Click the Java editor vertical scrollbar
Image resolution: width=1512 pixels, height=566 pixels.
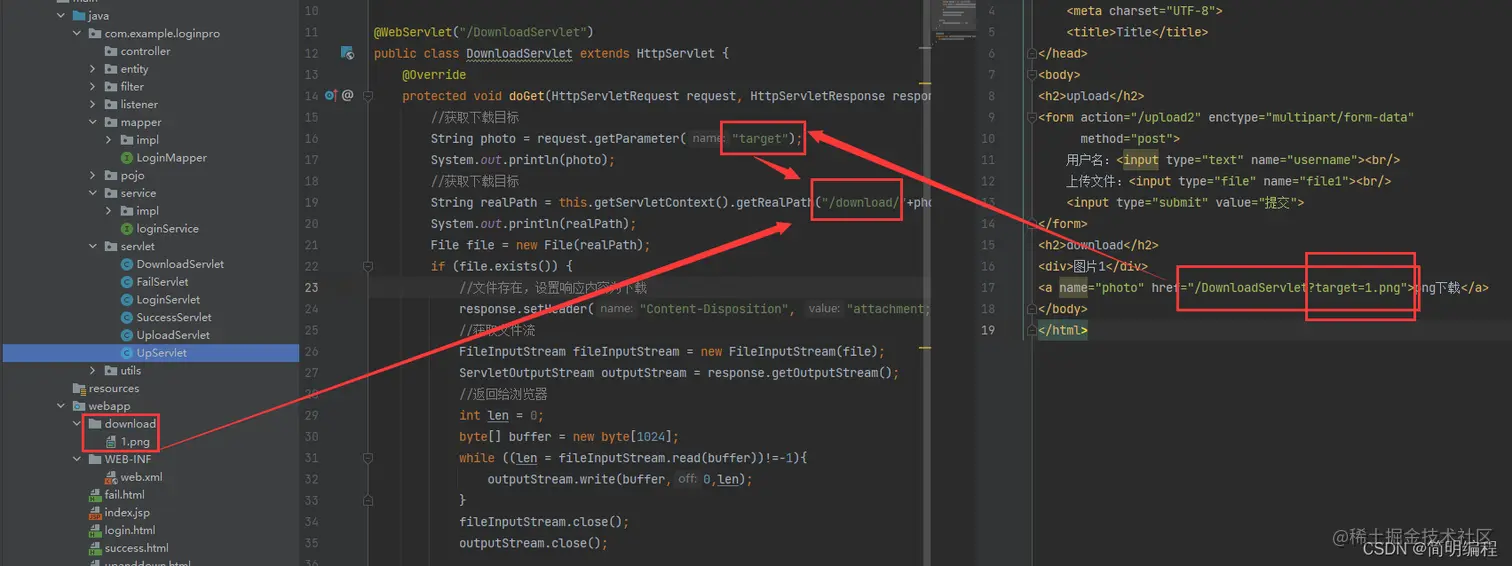click(927, 283)
